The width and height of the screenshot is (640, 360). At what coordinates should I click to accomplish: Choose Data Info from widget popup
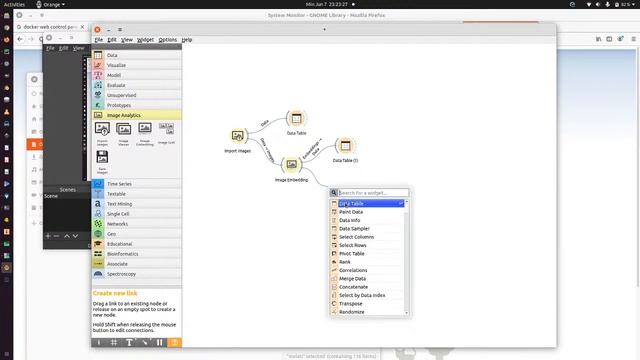[x=367, y=220]
